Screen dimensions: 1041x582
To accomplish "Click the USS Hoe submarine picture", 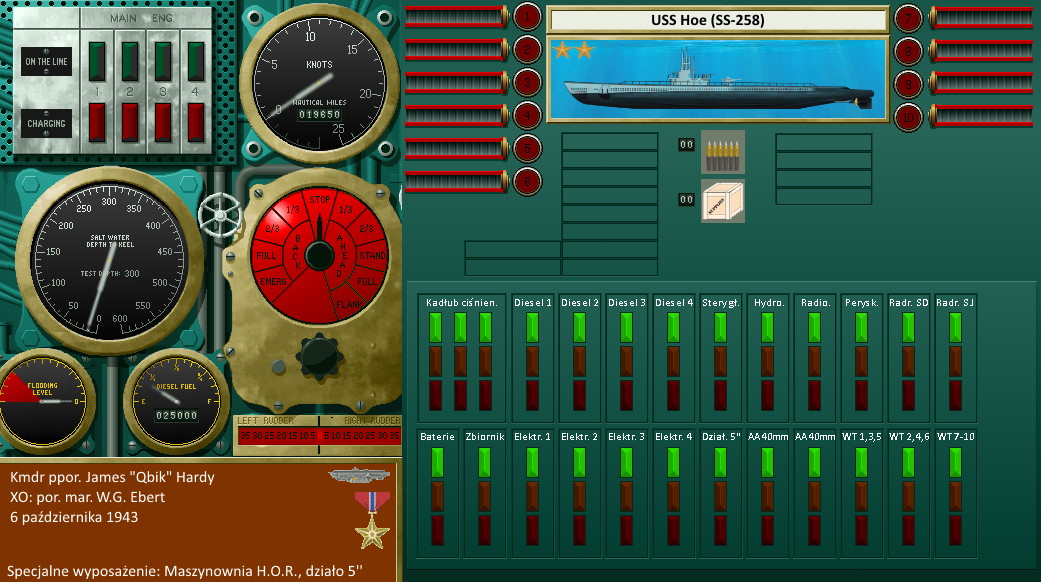I will [x=717, y=79].
